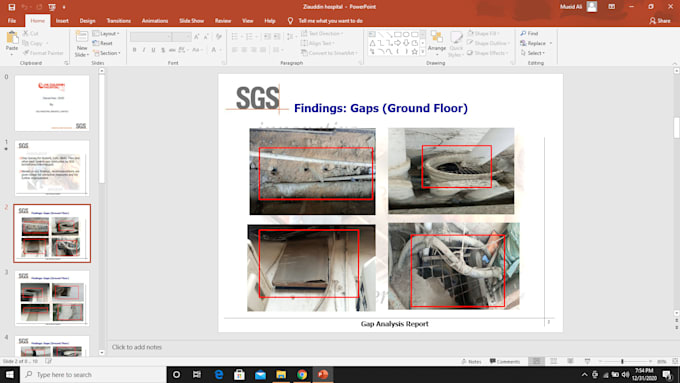Select the oval shape in the shapes gallery
The image size is (680, 383).
coord(406,34)
